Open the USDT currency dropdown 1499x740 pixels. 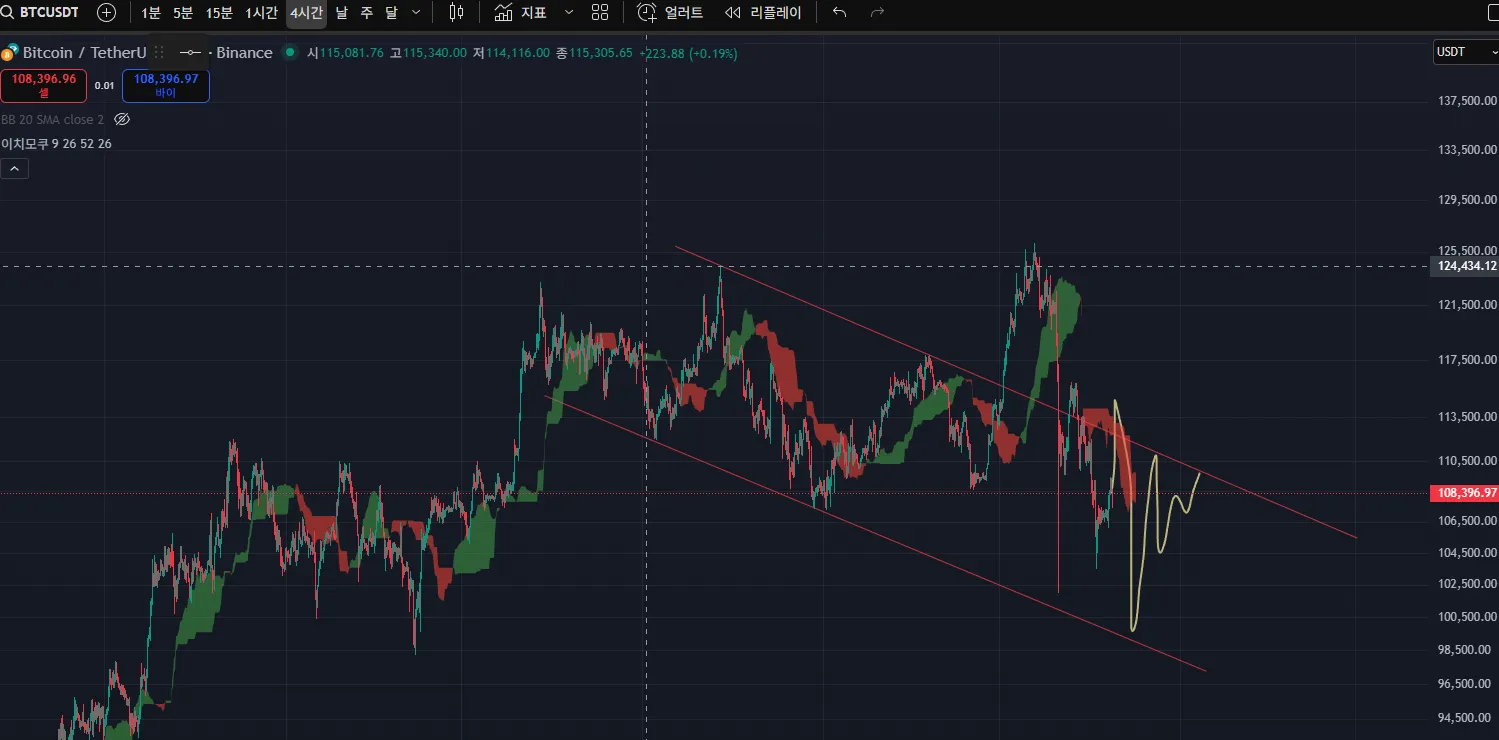(x=1464, y=52)
